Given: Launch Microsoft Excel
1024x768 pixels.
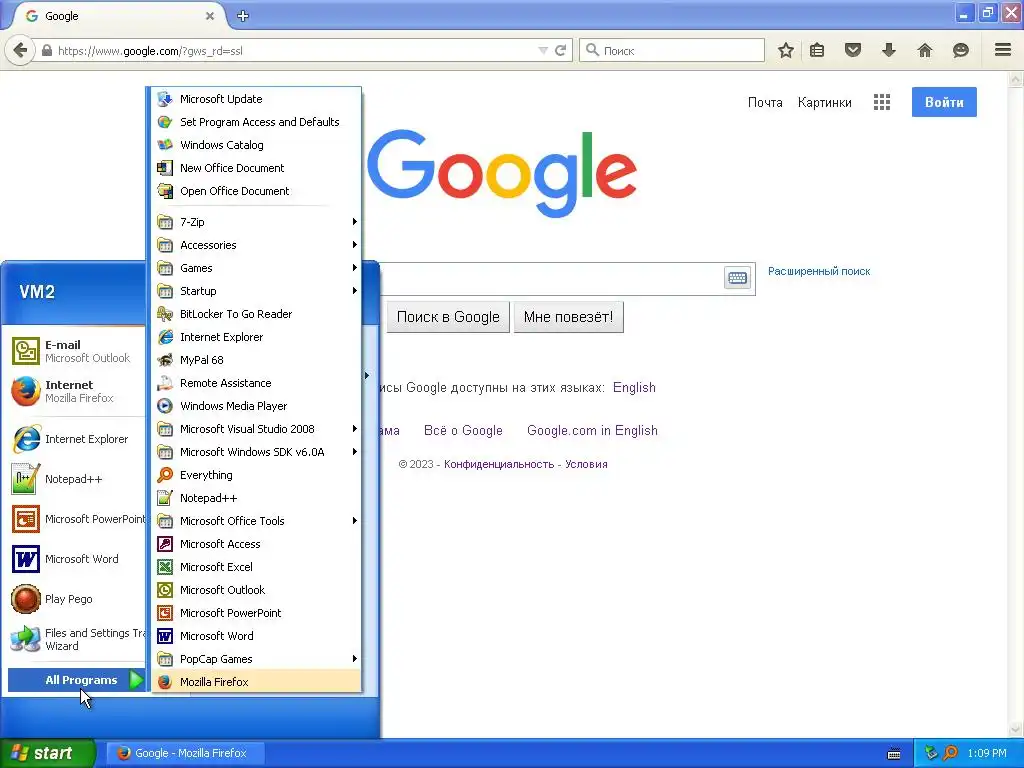Looking at the screenshot, I should click(x=257, y=567).
